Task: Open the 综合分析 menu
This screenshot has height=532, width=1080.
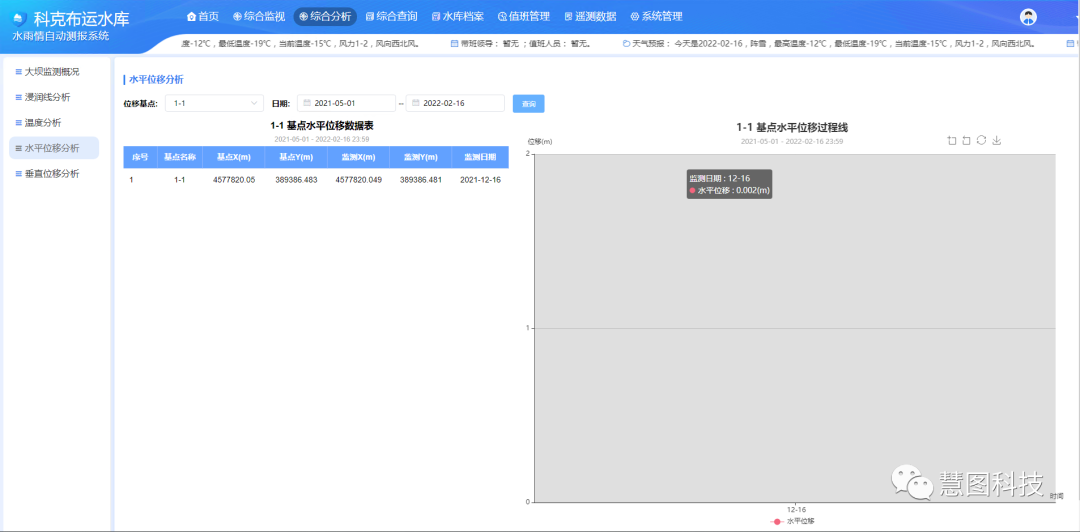Action: (325, 17)
